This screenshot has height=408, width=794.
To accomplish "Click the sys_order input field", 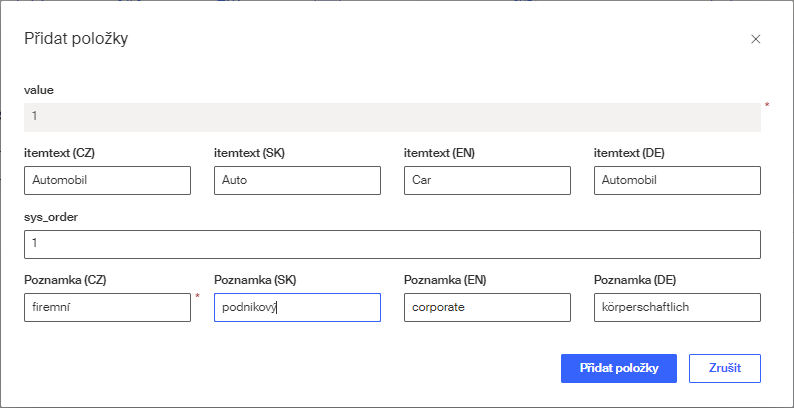I will [392, 244].
